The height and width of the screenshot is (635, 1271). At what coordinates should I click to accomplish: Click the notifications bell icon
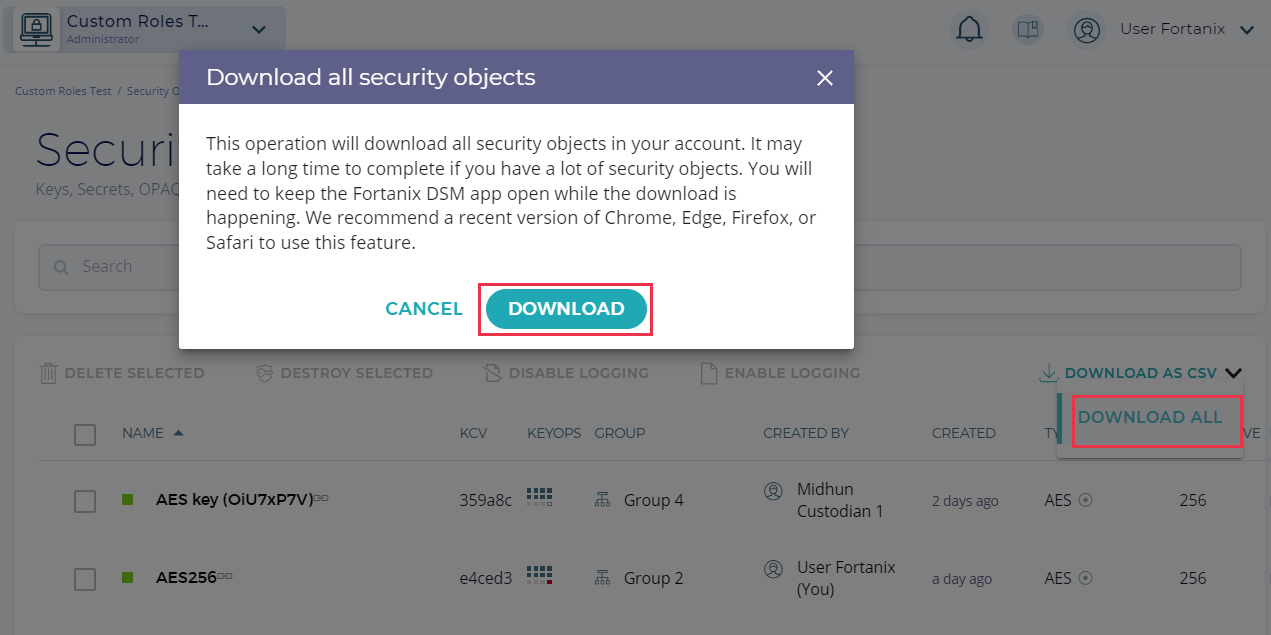(x=969, y=30)
